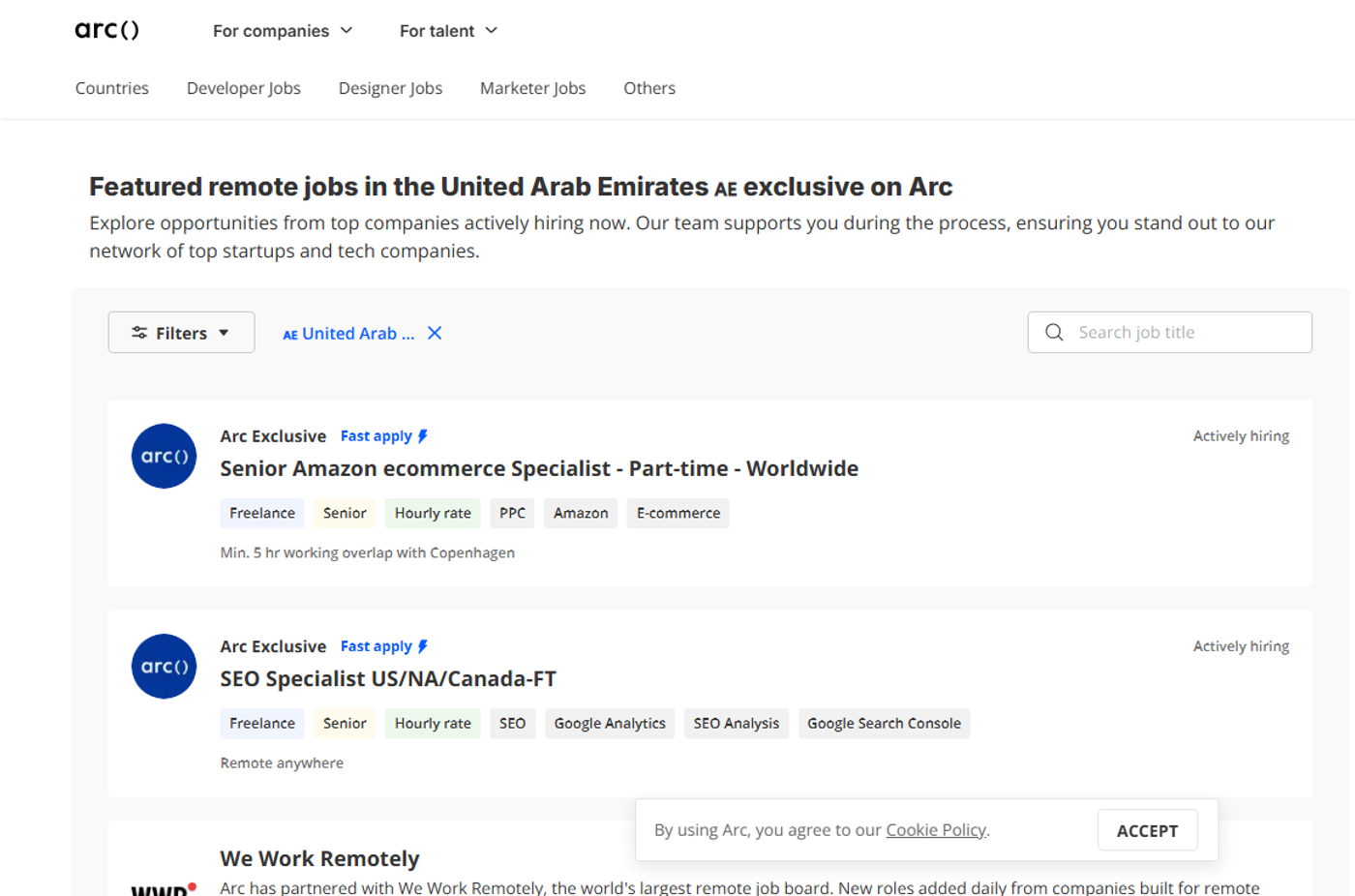The width and height of the screenshot is (1355, 896).
Task: Open SEO Specialist US/NA/Canada-FT job
Action: click(x=388, y=678)
